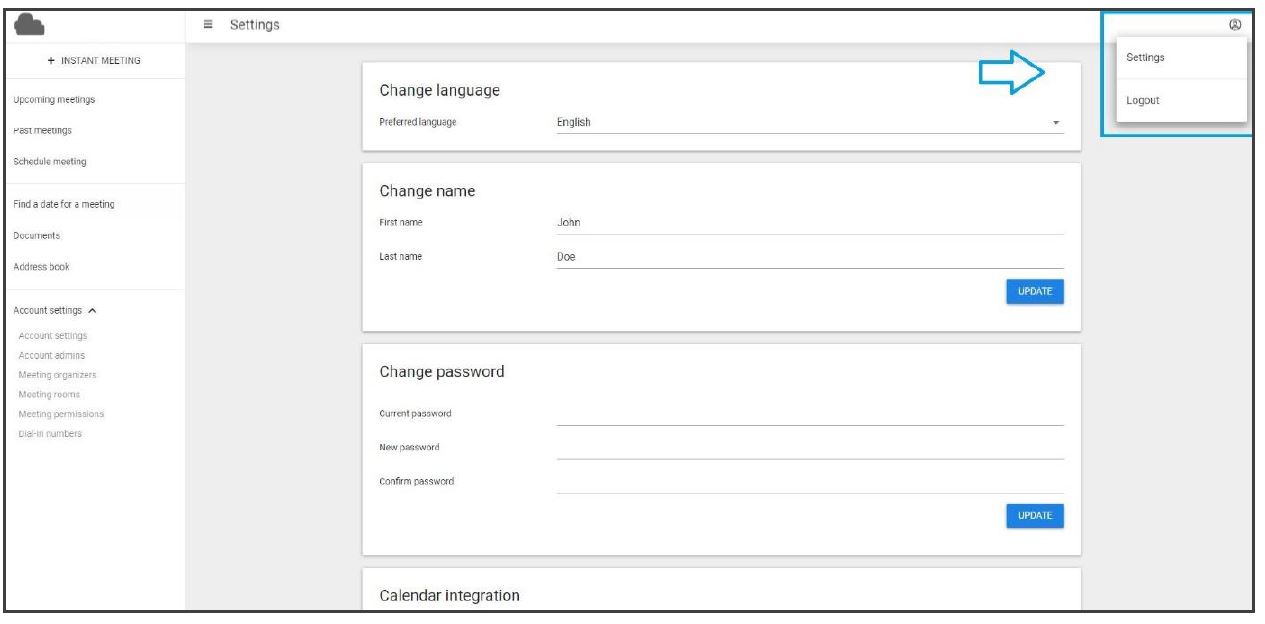
Task: Toggle the hamburger menu icon
Action: [x=208, y=25]
